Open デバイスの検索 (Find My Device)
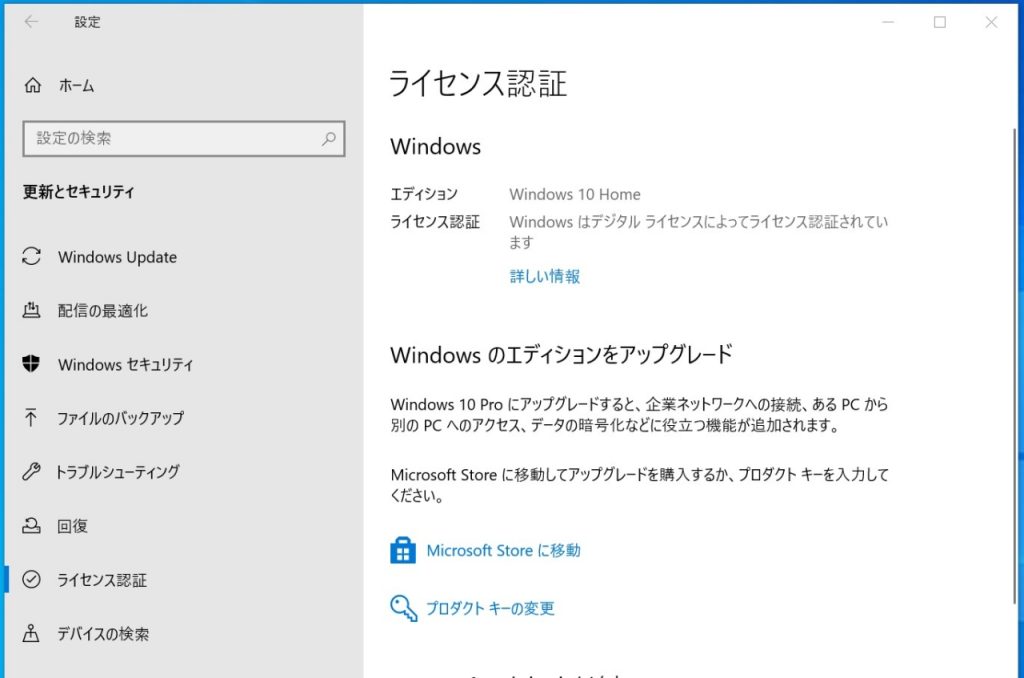This screenshot has width=1024, height=678. tap(105, 634)
